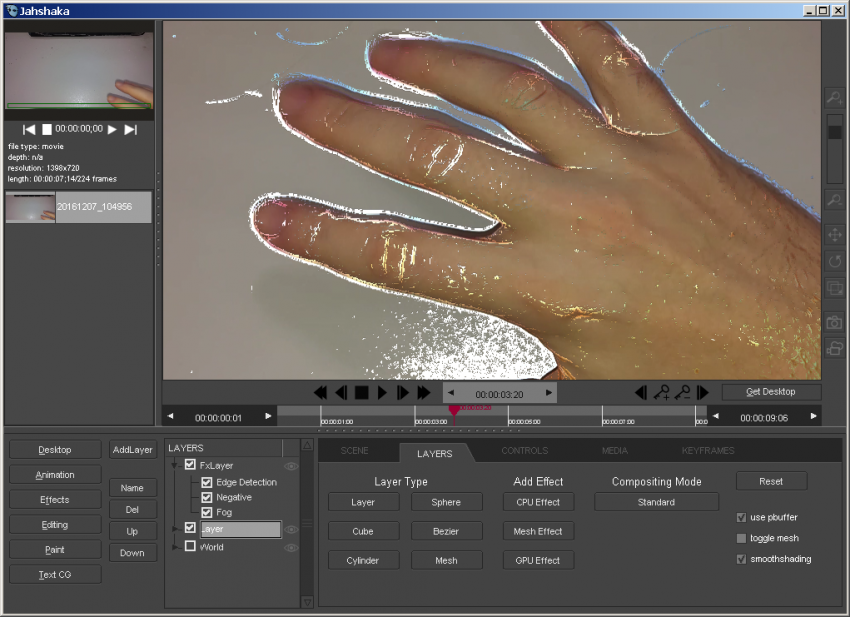The height and width of the screenshot is (617, 850).
Task: Set layer type to Sphere
Action: point(446,502)
